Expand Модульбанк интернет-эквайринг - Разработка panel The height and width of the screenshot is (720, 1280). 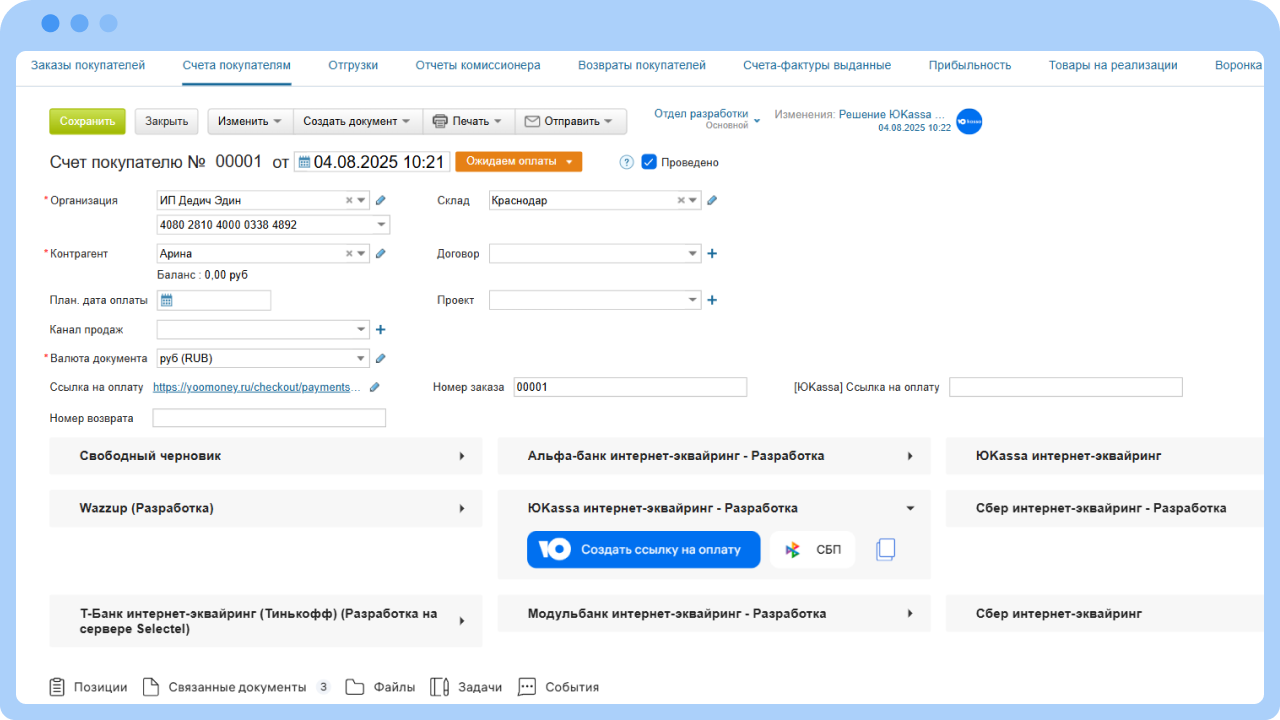point(714,614)
